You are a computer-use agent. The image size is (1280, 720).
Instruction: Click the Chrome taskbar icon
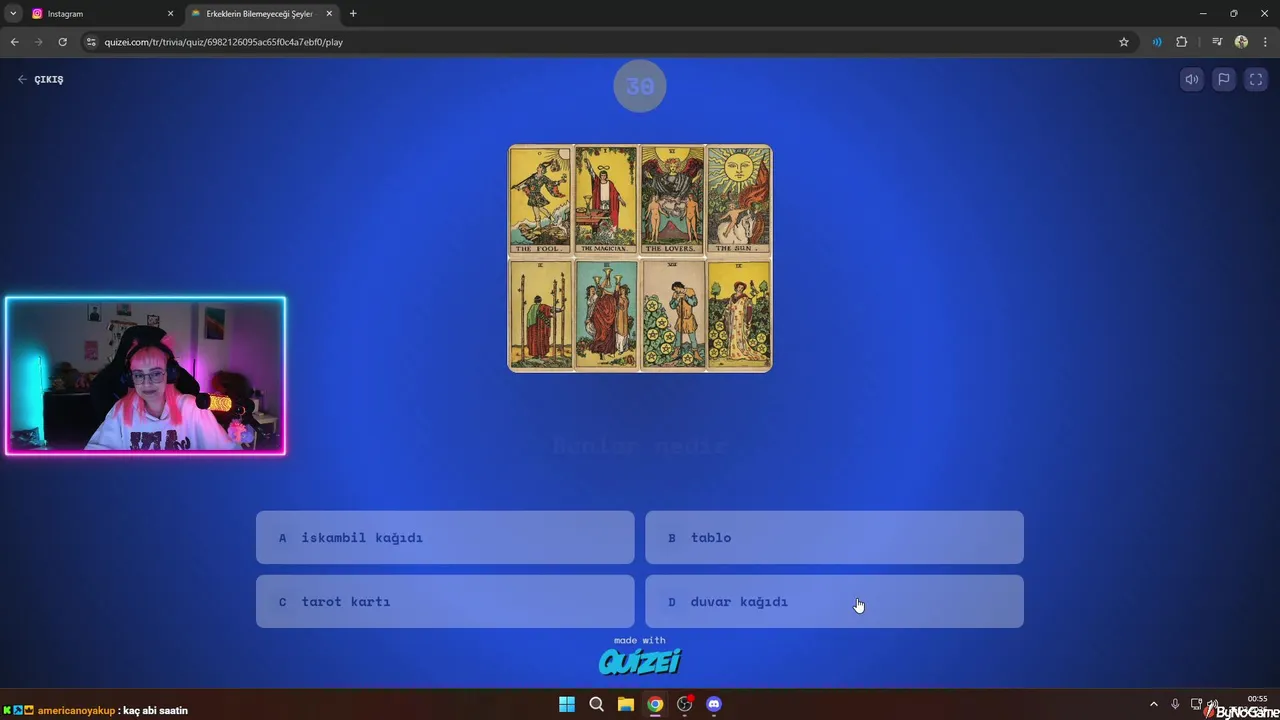[655, 704]
